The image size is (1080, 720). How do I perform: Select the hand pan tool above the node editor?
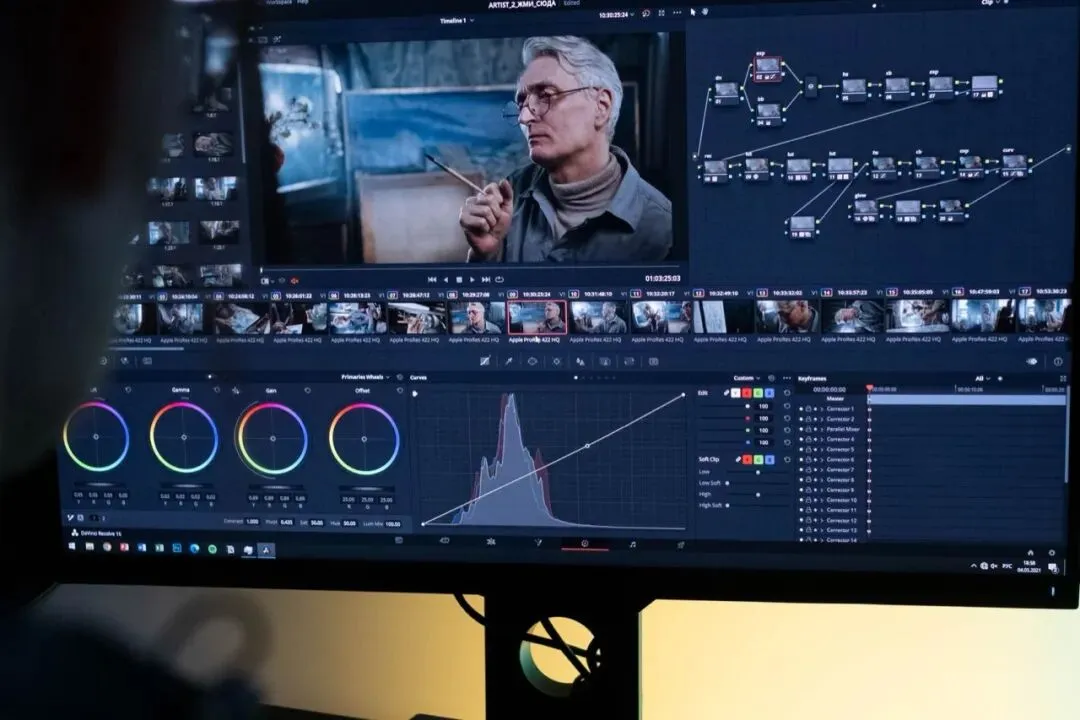coord(705,12)
